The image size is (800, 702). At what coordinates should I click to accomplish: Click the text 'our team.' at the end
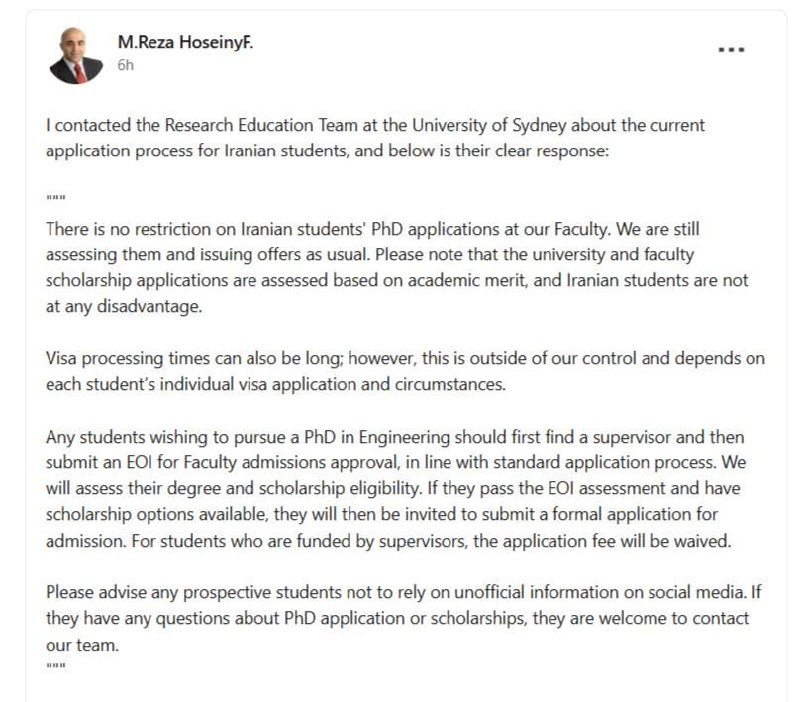point(82,645)
